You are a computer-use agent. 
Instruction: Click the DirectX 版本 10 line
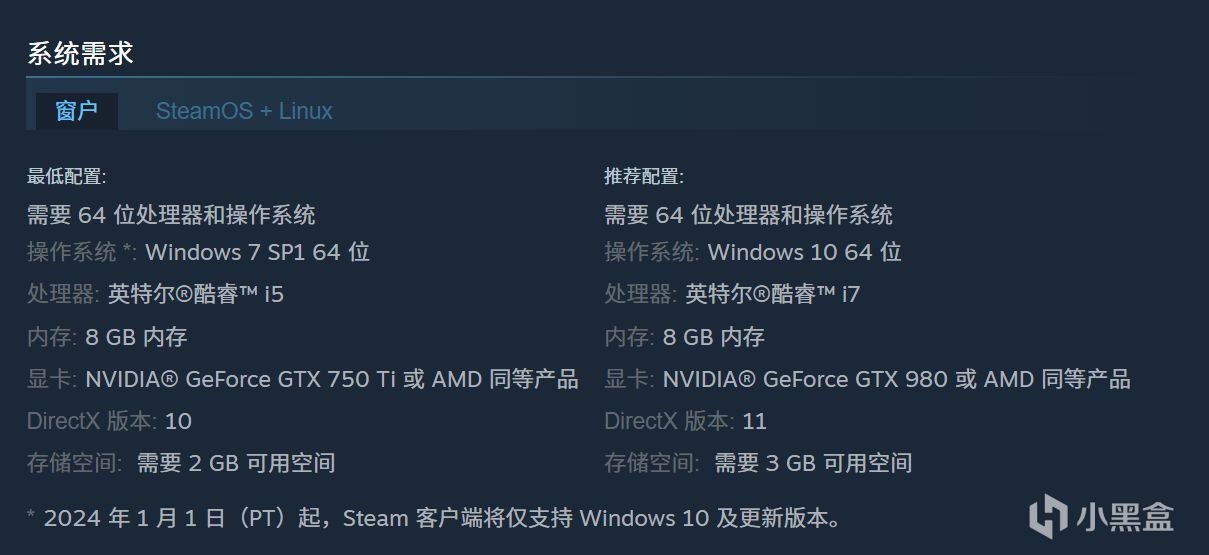pos(109,421)
